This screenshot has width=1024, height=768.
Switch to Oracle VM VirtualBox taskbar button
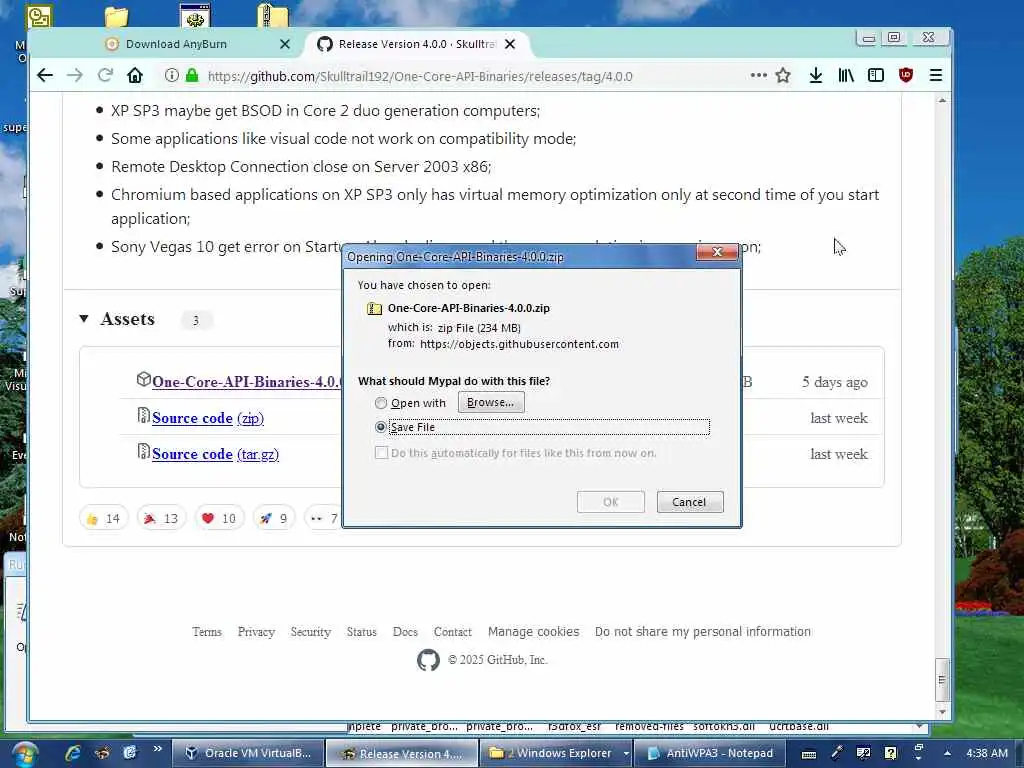point(249,753)
